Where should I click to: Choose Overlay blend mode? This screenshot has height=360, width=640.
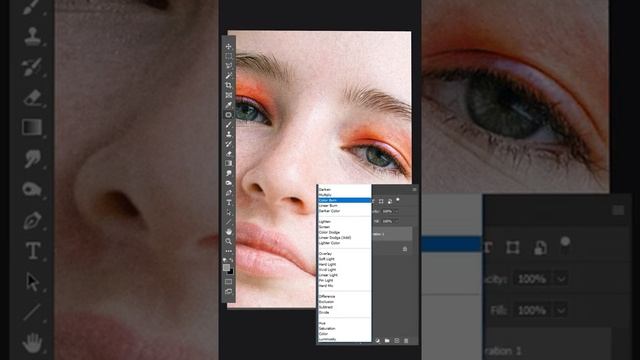325,254
